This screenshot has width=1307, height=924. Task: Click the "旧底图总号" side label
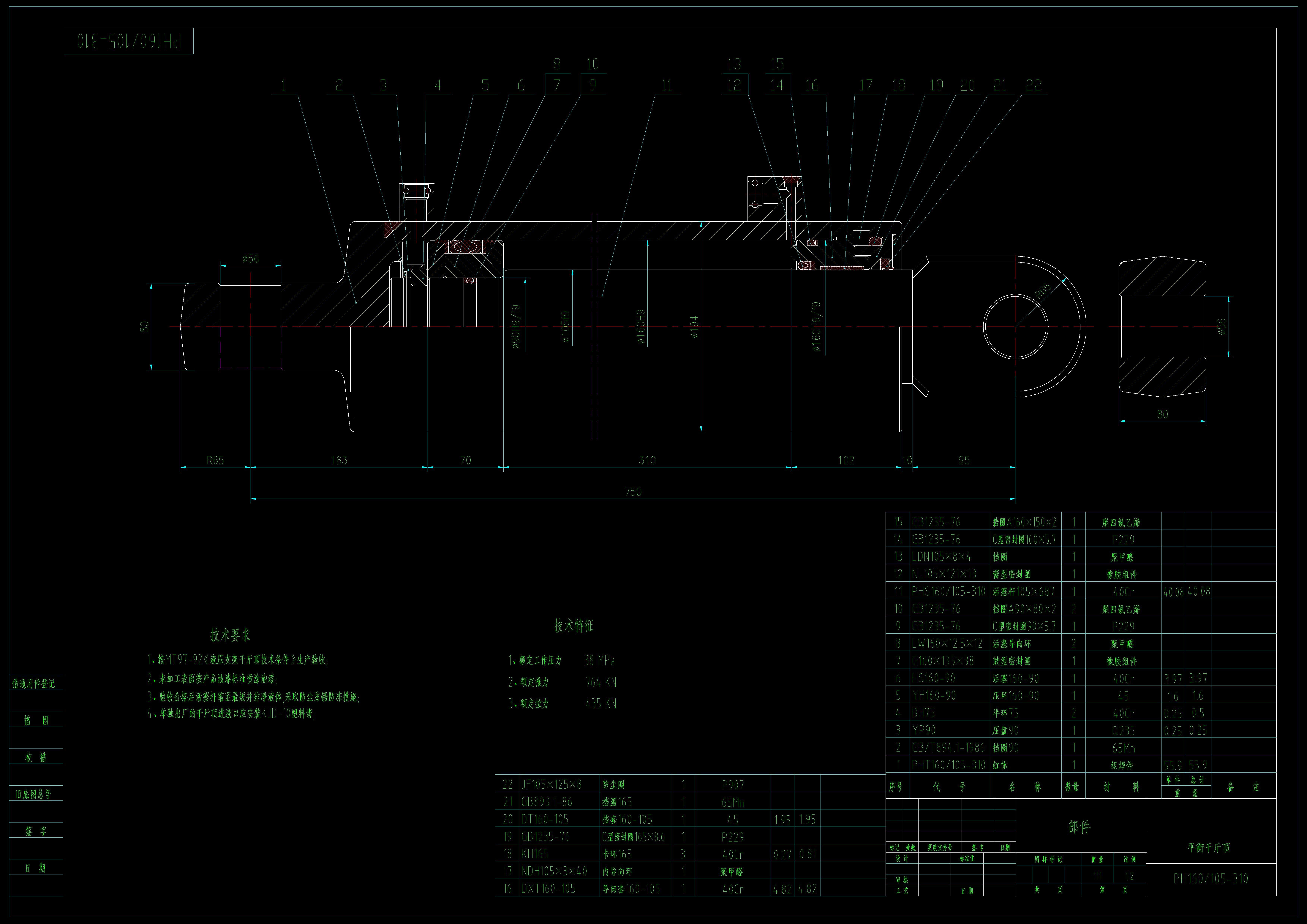click(x=34, y=794)
